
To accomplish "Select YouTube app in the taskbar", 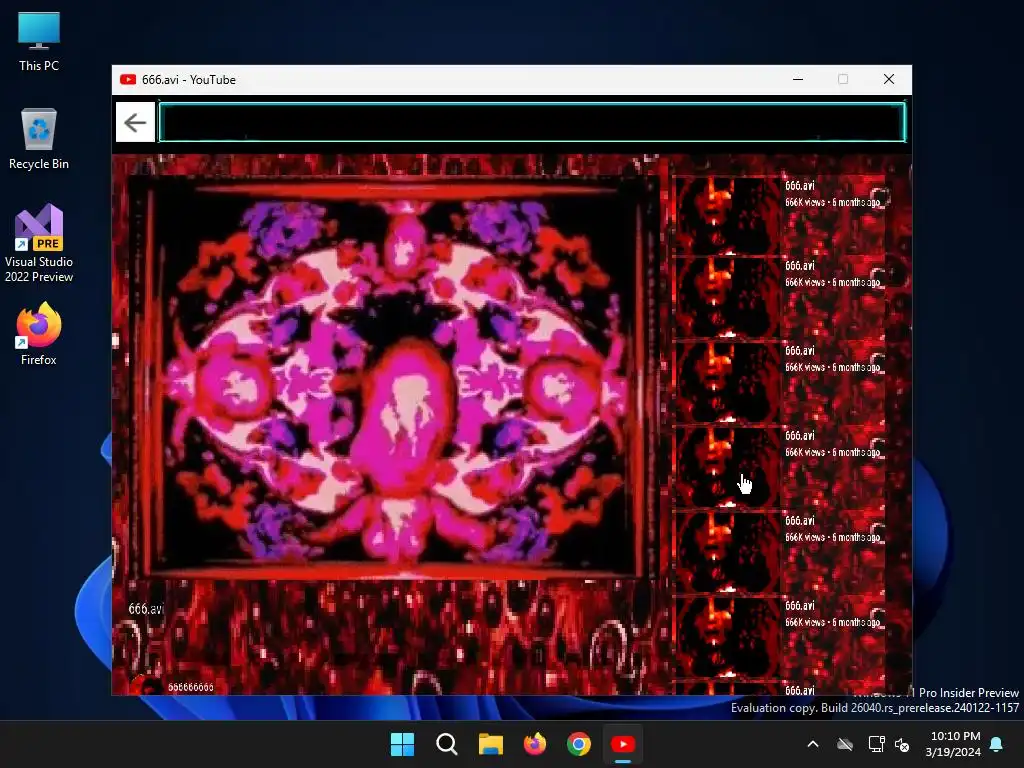I will click(x=623, y=744).
